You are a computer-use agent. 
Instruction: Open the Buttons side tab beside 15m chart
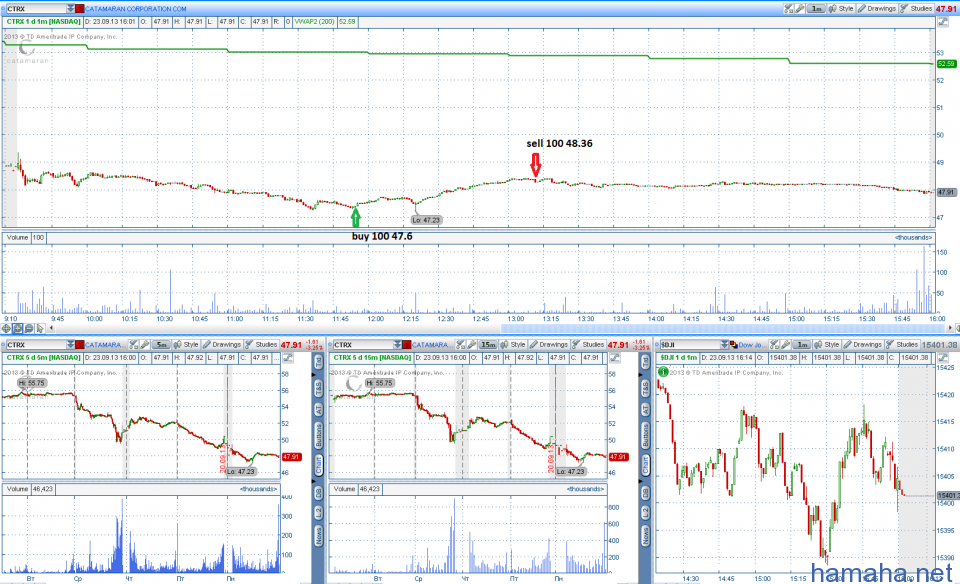coord(645,435)
